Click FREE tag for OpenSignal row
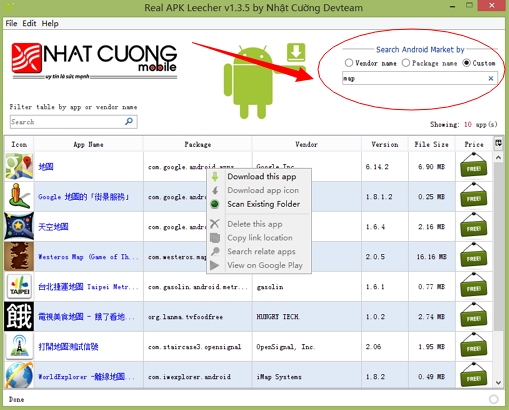This screenshot has height=410, width=509. [473, 346]
